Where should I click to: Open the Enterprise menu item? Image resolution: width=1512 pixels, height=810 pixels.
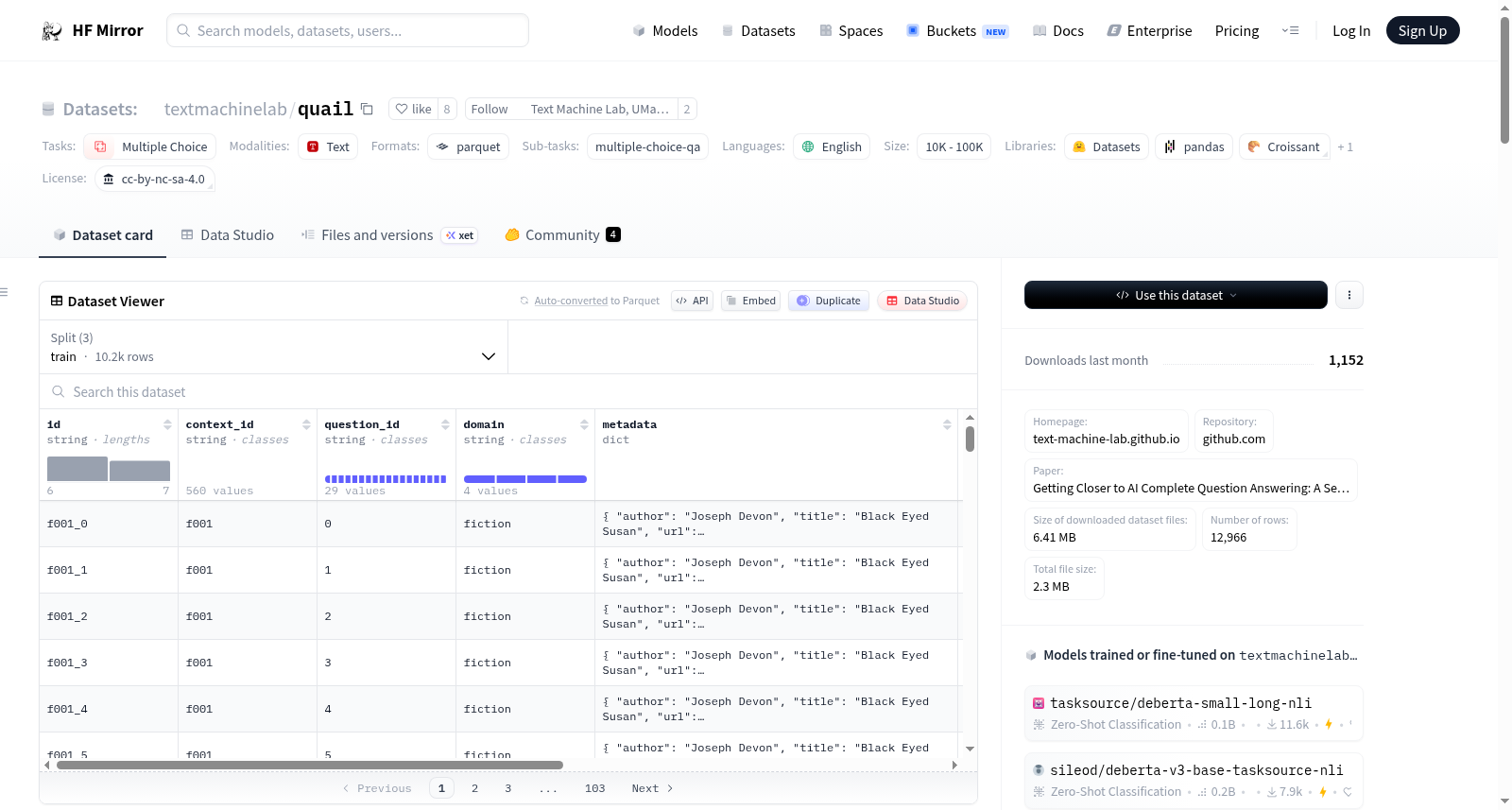(x=1149, y=31)
